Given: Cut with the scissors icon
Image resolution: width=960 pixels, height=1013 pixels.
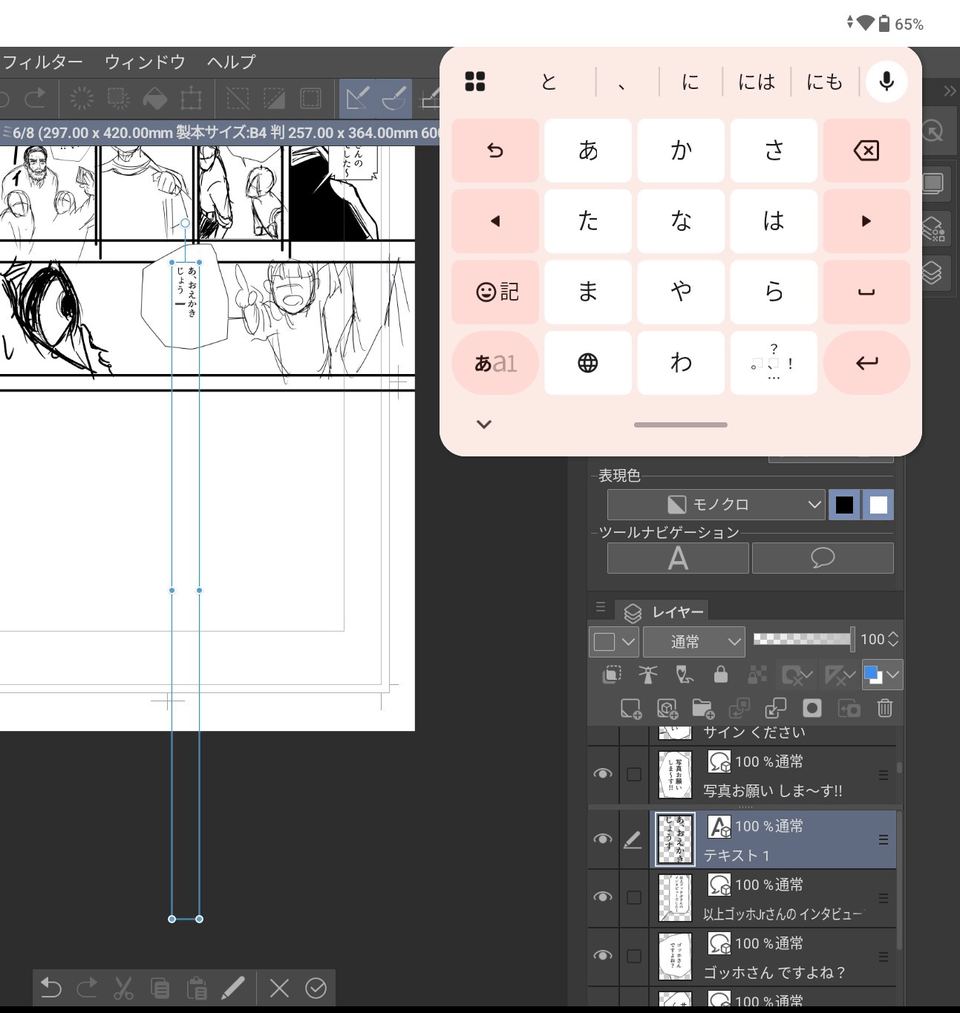Looking at the screenshot, I should (x=123, y=988).
